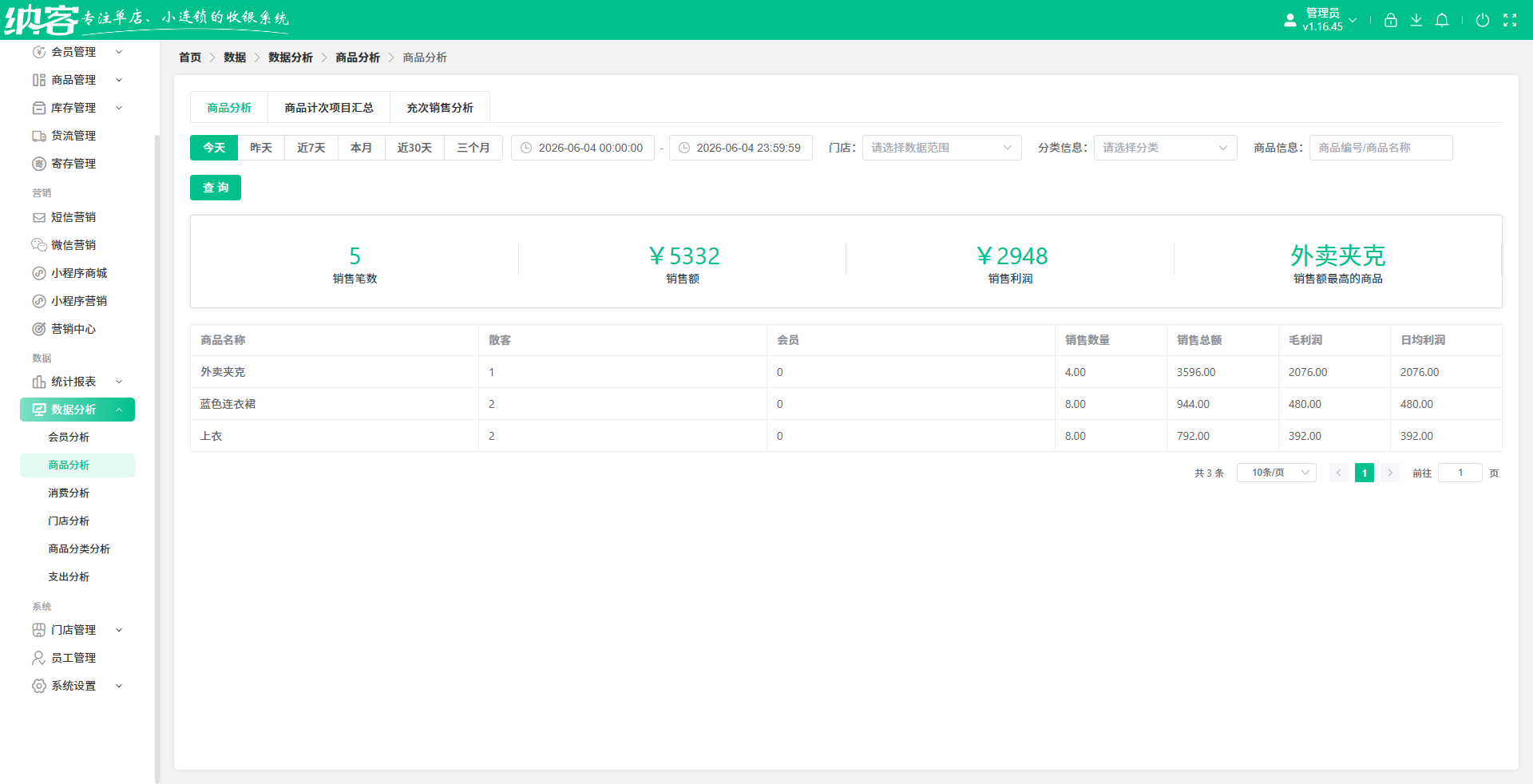The width and height of the screenshot is (1533, 784).
Task: Open 会员分析 in sidebar
Action: point(69,438)
